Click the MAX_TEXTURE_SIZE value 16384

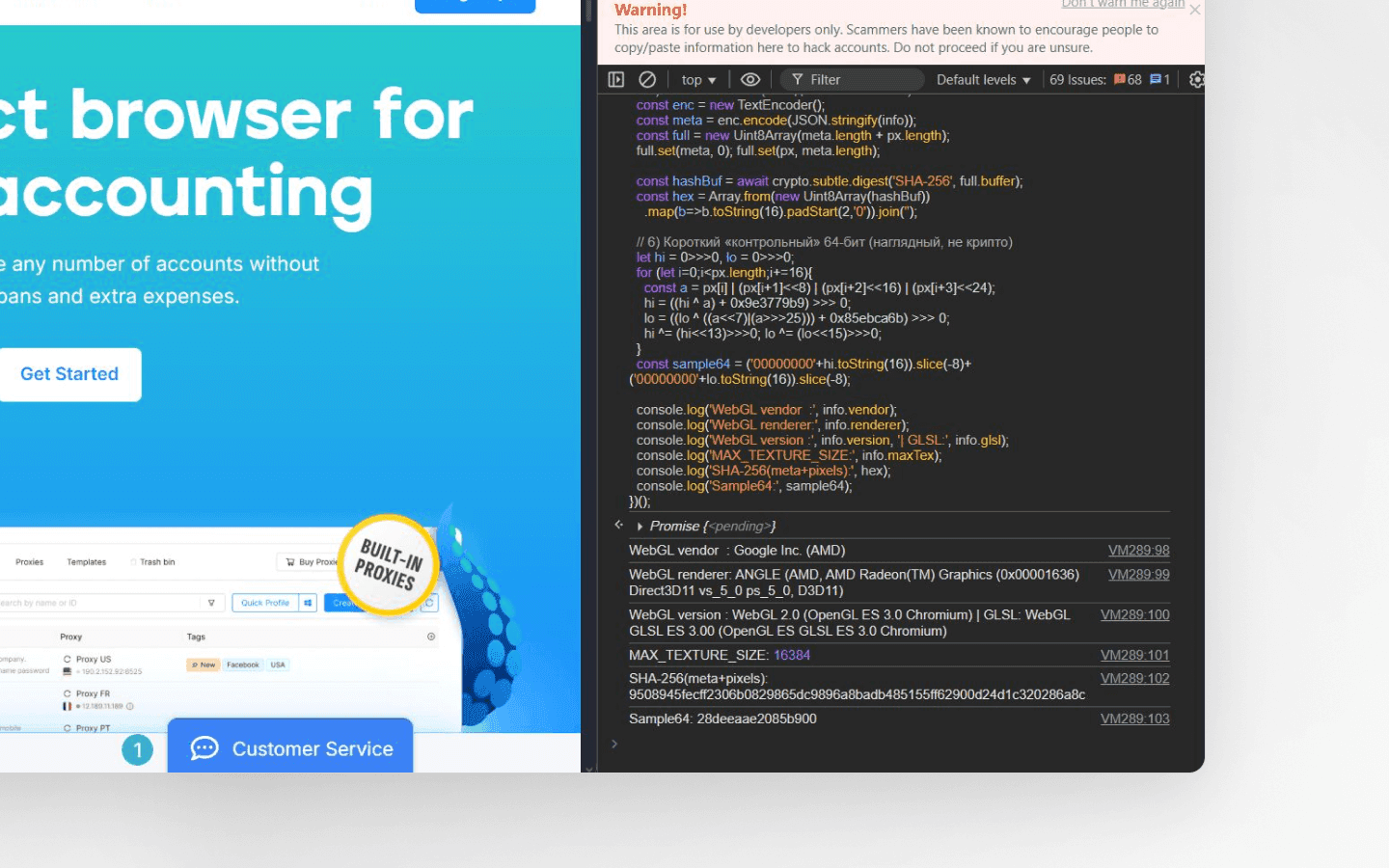click(792, 656)
